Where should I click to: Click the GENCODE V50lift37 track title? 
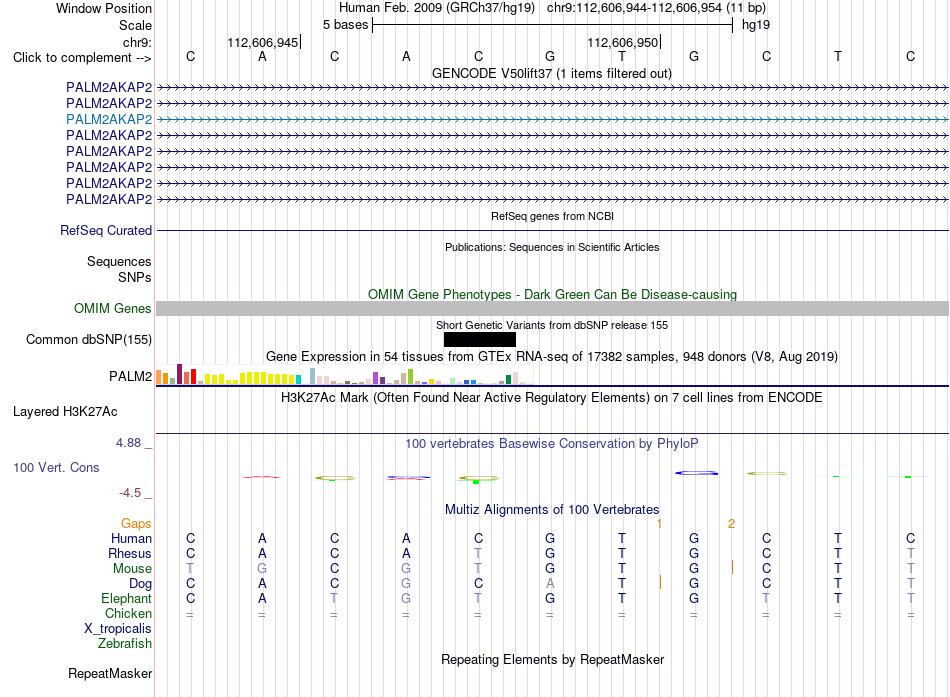tap(552, 73)
